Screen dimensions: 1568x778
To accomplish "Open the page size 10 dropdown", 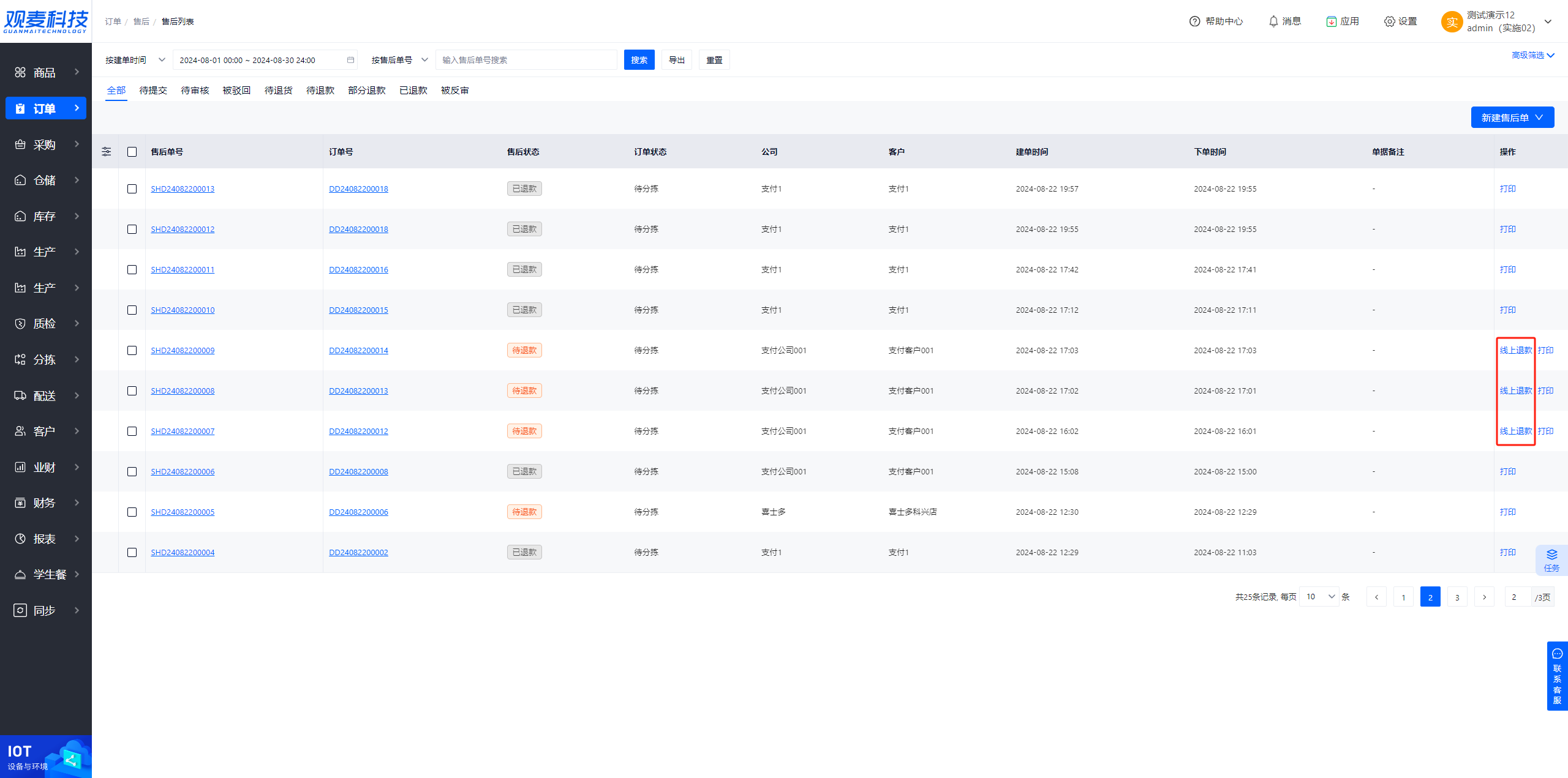I will point(1319,597).
